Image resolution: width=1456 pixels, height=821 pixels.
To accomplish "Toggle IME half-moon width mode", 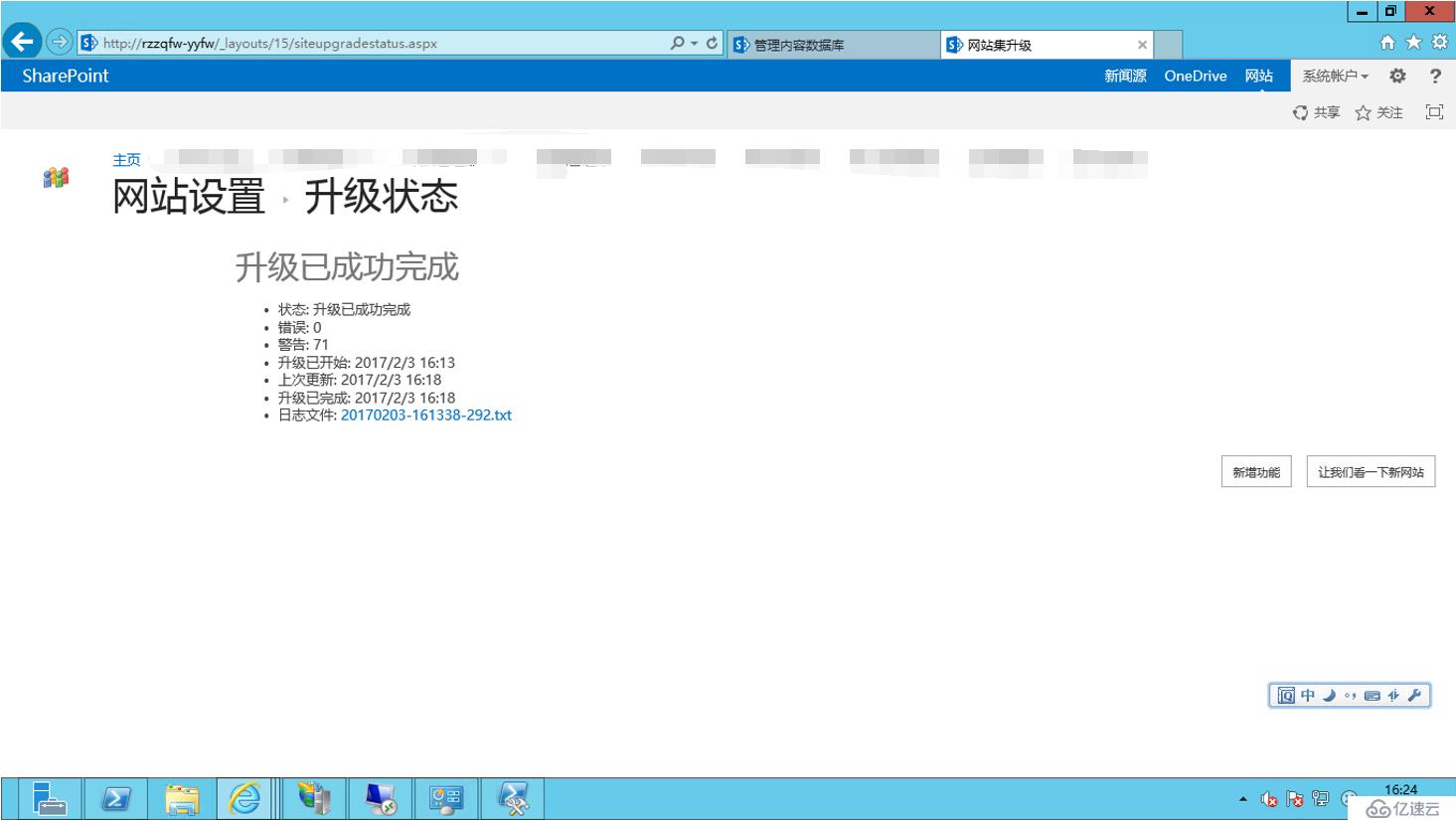I will click(1329, 696).
